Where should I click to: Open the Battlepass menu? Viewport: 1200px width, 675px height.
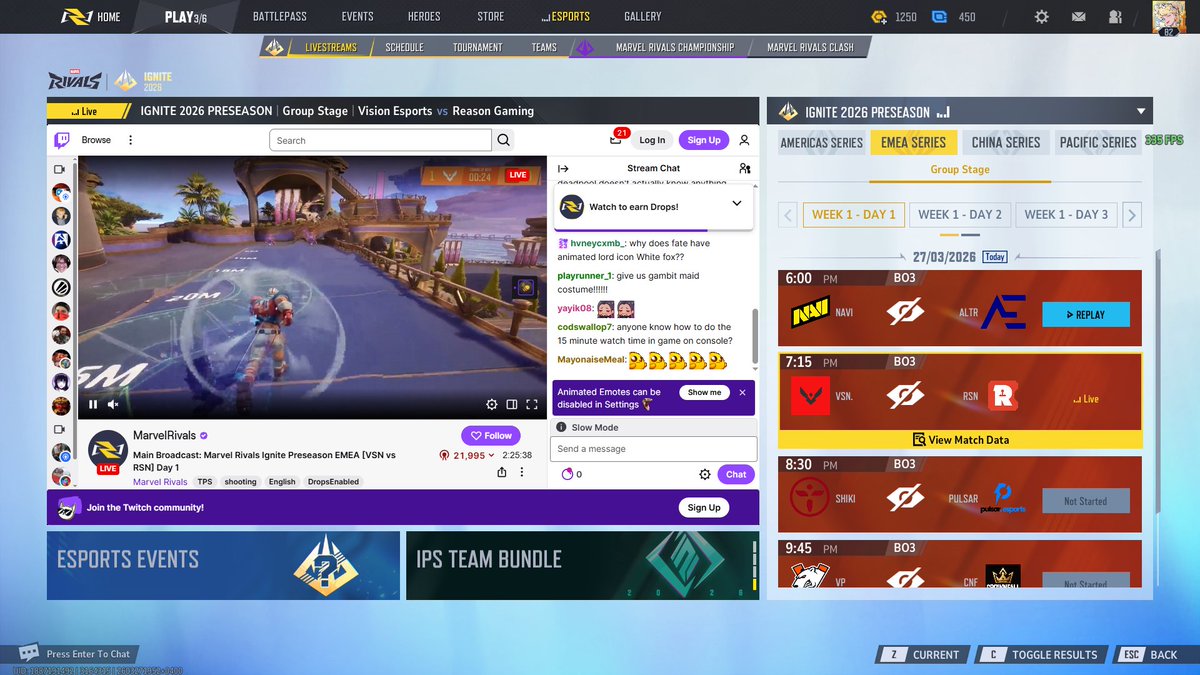tap(280, 17)
